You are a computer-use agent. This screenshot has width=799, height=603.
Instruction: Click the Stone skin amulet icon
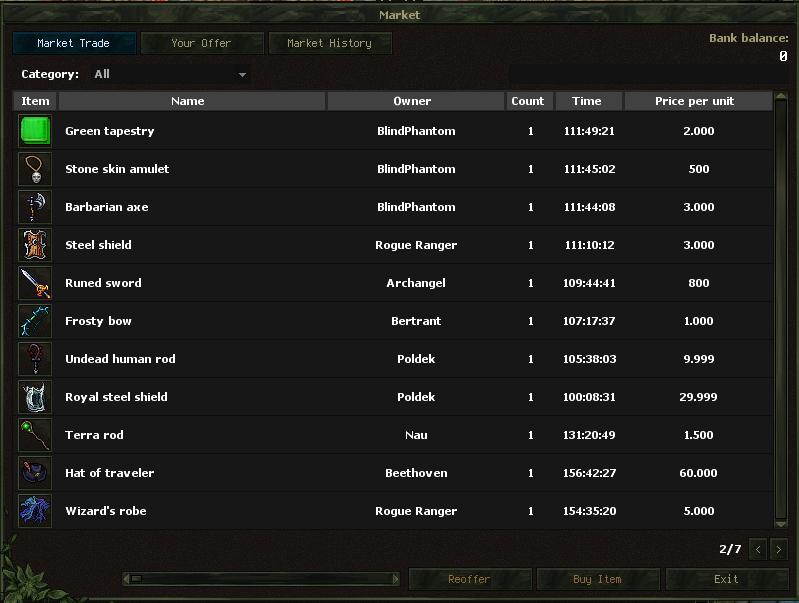35,169
